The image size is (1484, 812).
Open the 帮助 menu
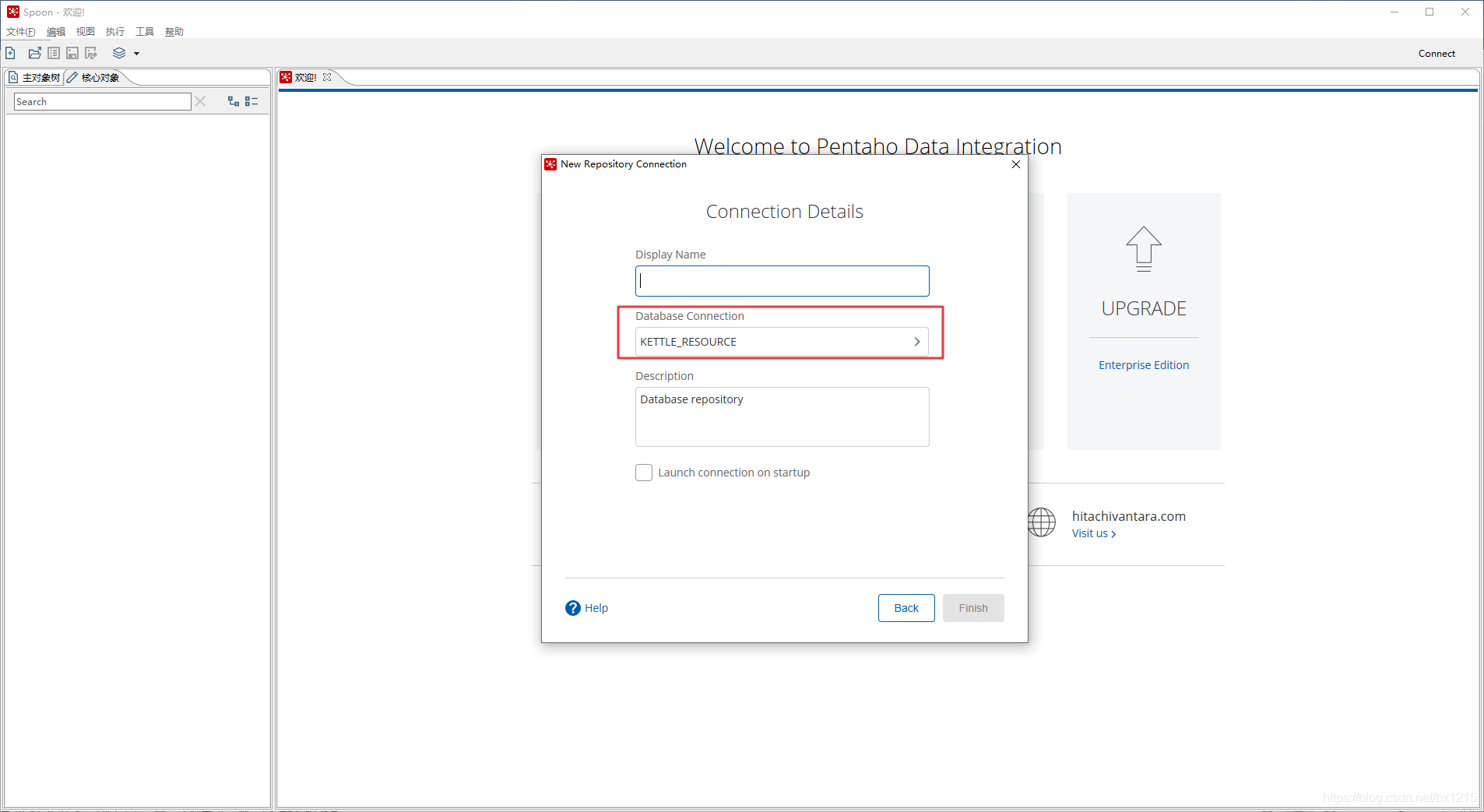click(174, 32)
